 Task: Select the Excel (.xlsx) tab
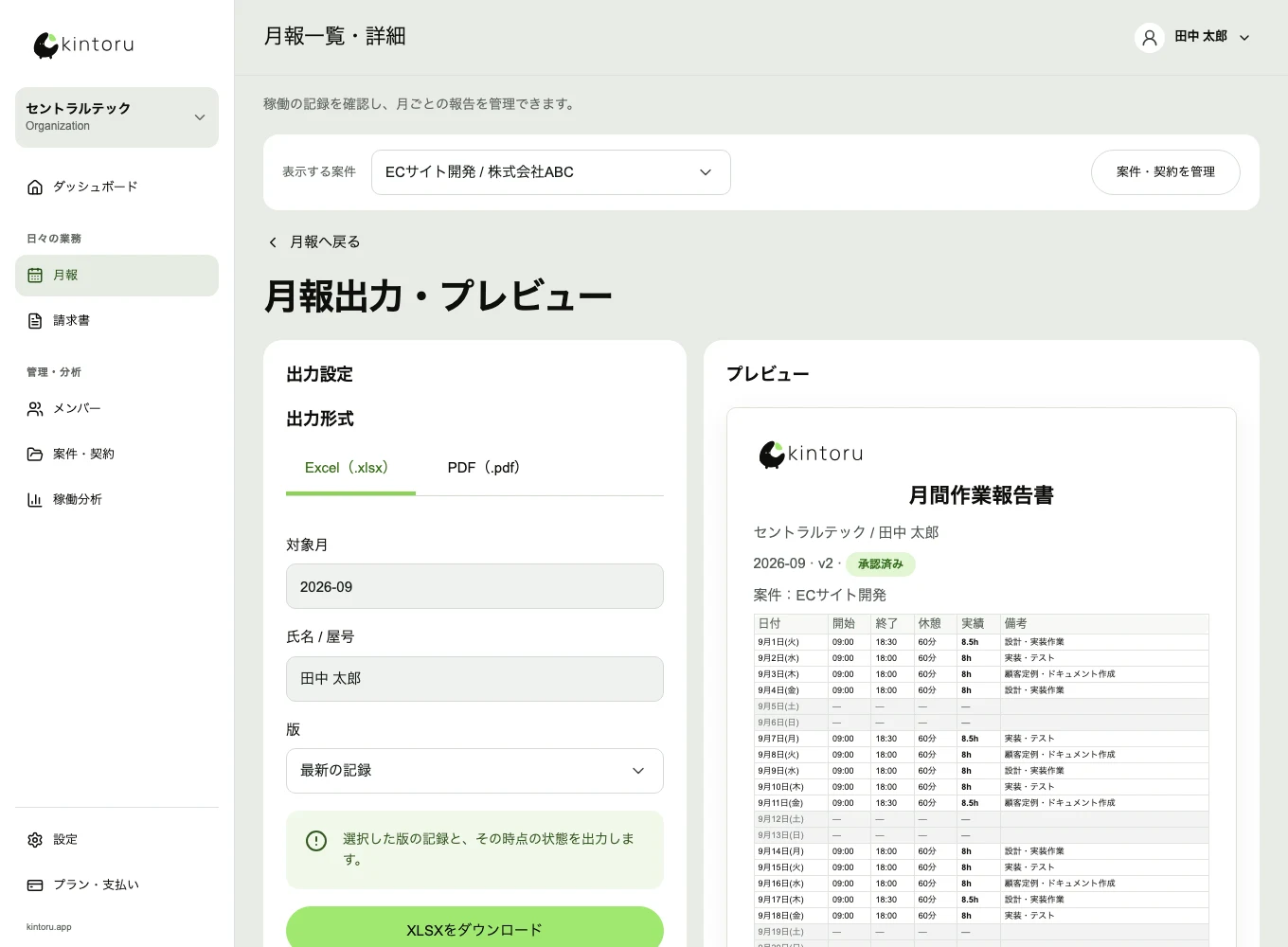(x=350, y=468)
